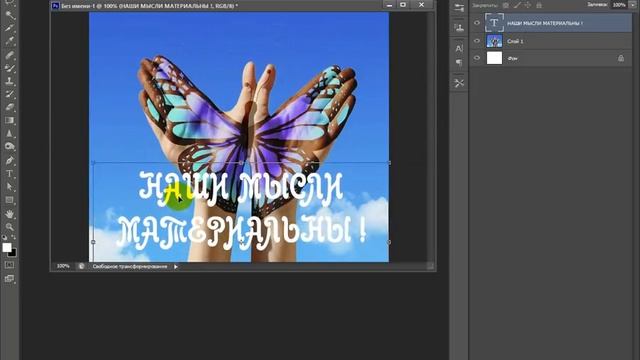
Task: Open the white foreground color picker
Action: (x=7, y=247)
